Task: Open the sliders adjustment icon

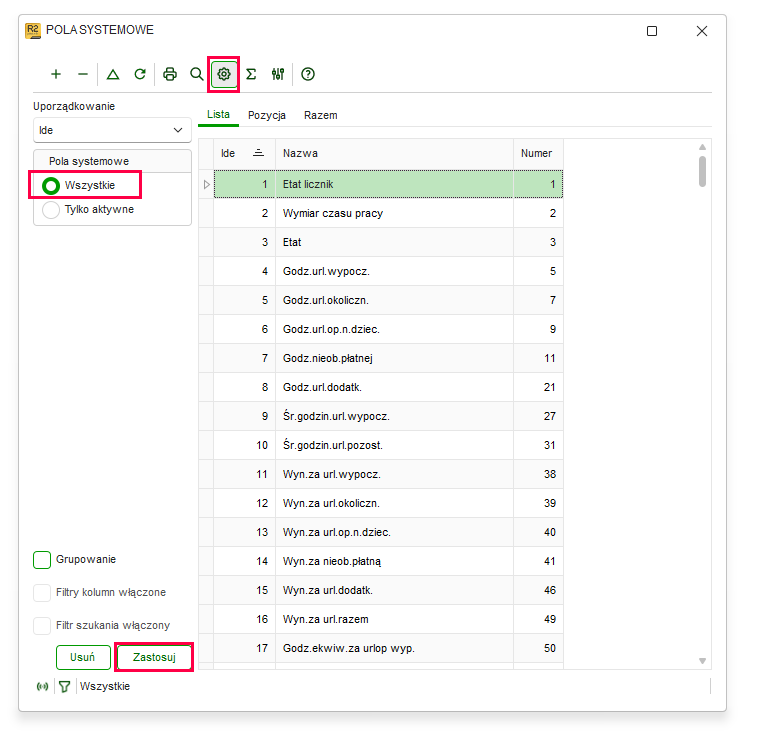Action: (278, 74)
